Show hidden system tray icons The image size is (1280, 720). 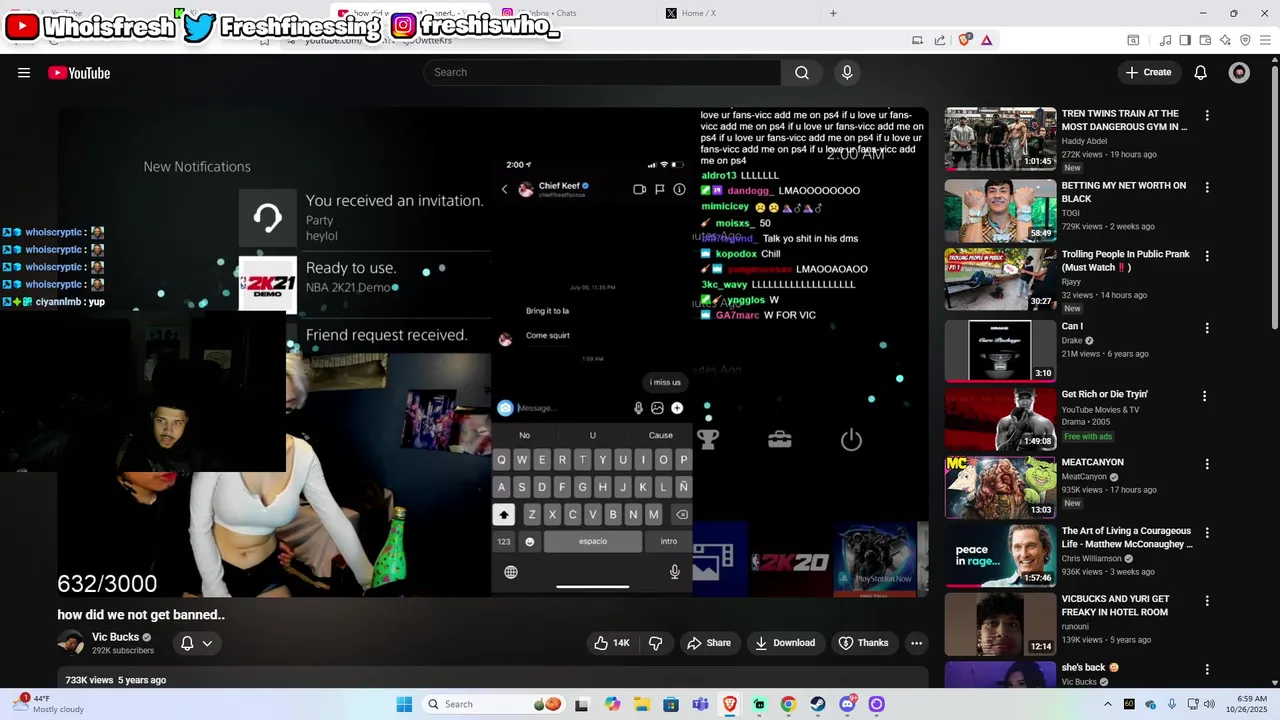1107,704
